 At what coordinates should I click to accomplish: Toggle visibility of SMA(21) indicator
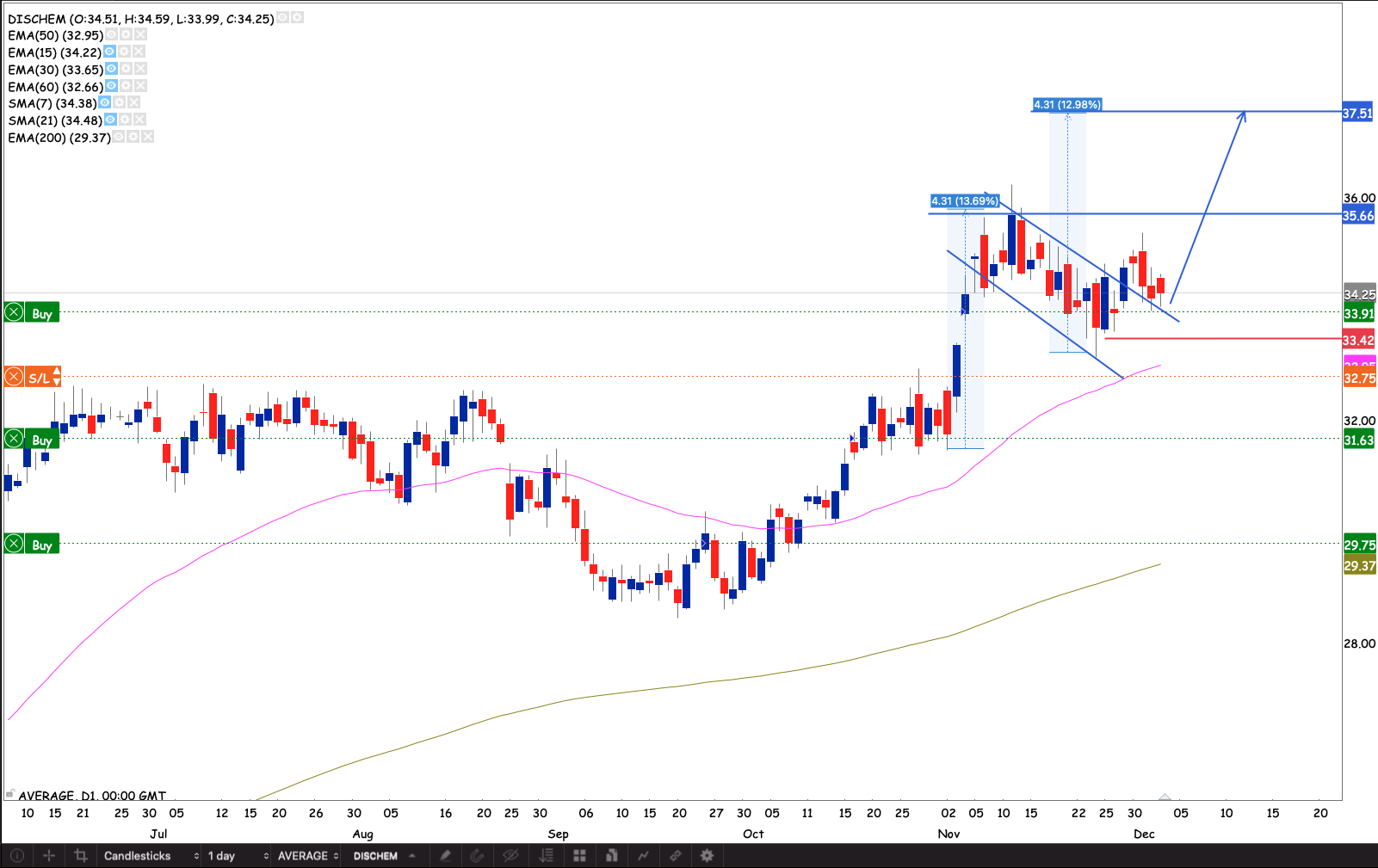pos(110,120)
